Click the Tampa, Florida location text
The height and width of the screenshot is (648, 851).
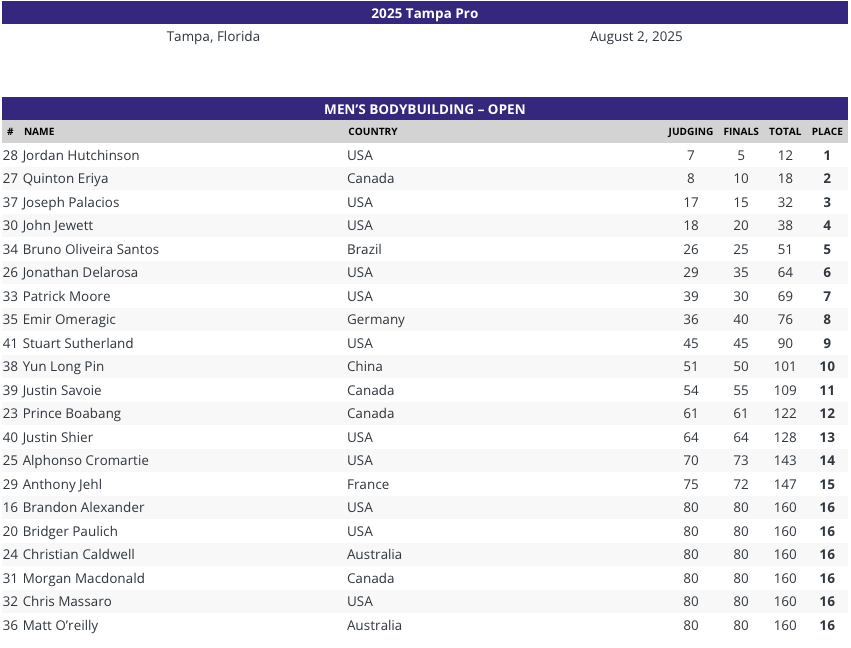(x=213, y=36)
